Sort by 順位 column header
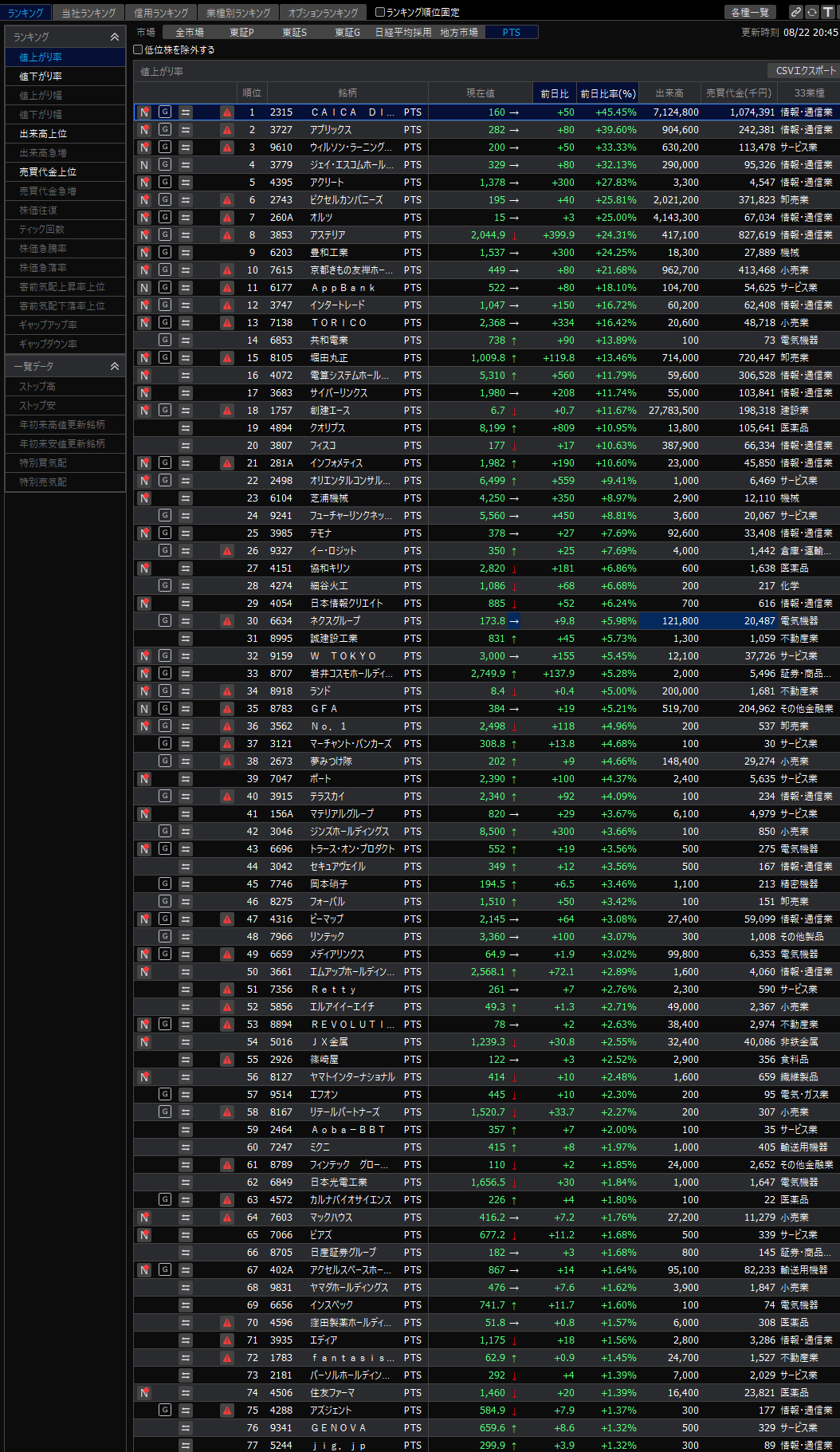The height and width of the screenshot is (1452, 840). tap(252, 93)
